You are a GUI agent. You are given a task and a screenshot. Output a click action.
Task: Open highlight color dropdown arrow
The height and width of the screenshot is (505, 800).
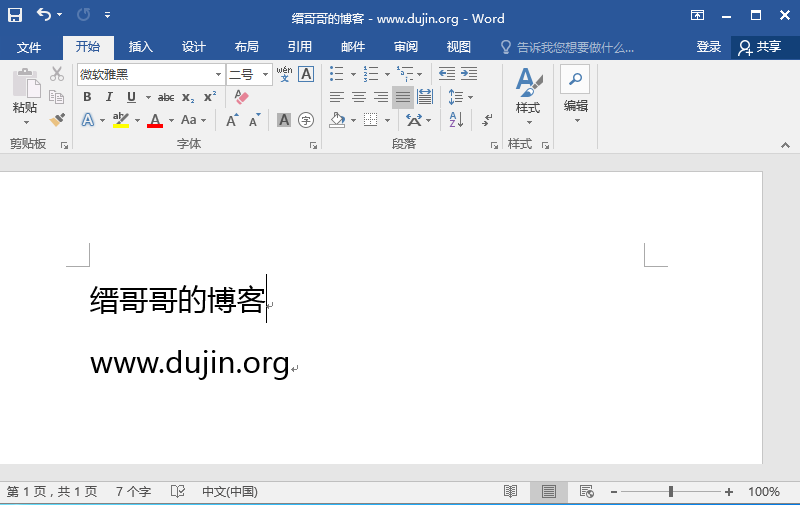(137, 120)
